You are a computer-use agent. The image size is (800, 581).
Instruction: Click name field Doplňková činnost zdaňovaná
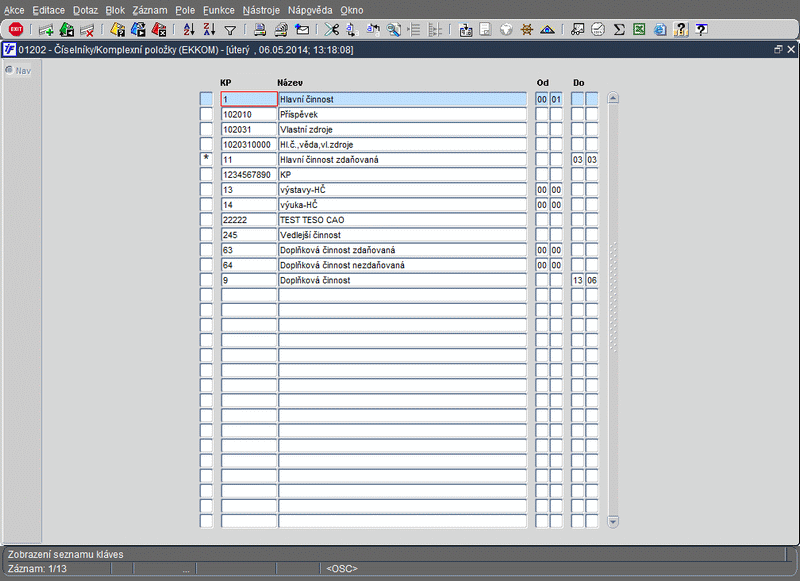coord(403,249)
